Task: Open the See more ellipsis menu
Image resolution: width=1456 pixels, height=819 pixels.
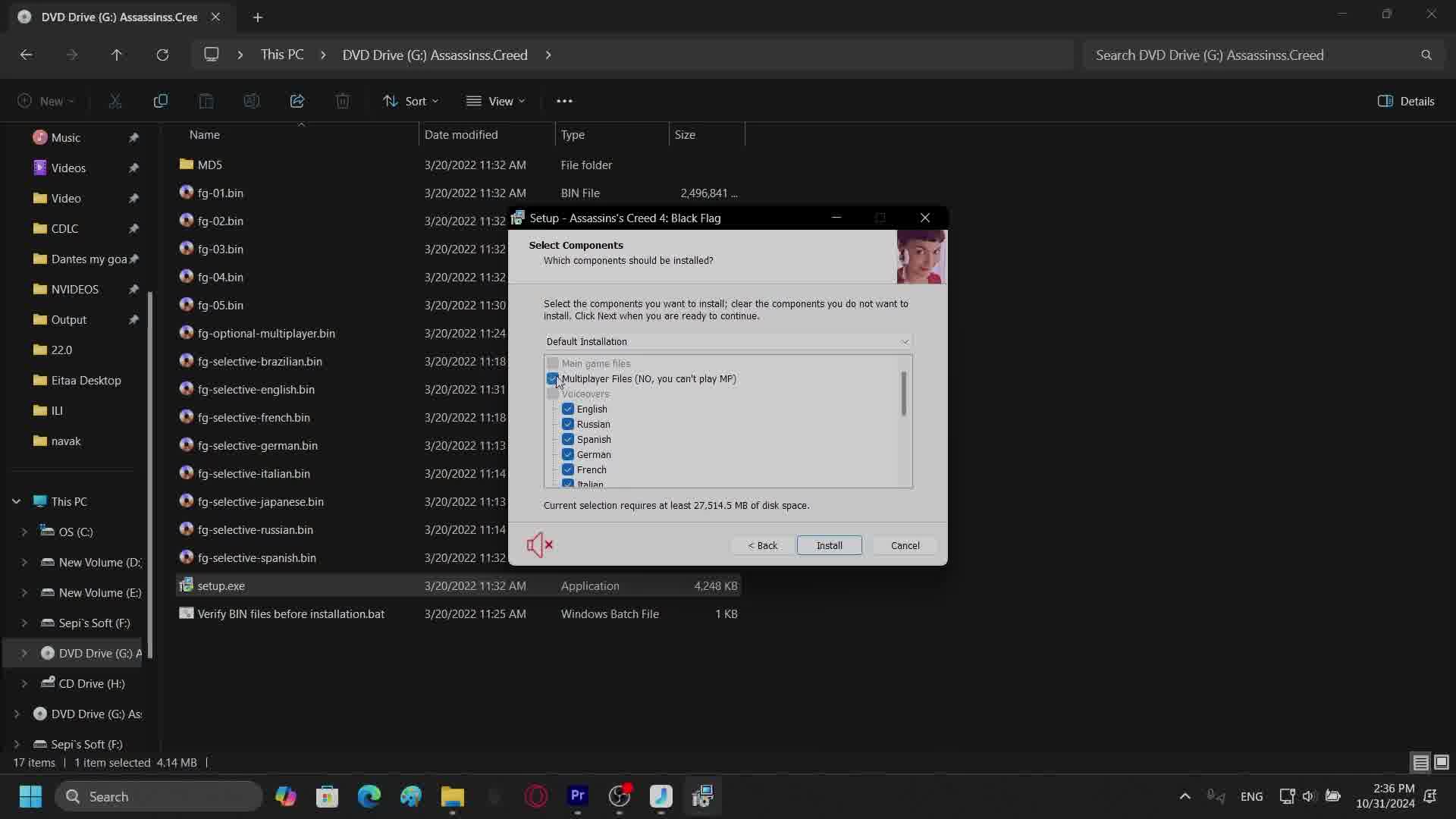Action: point(564,101)
